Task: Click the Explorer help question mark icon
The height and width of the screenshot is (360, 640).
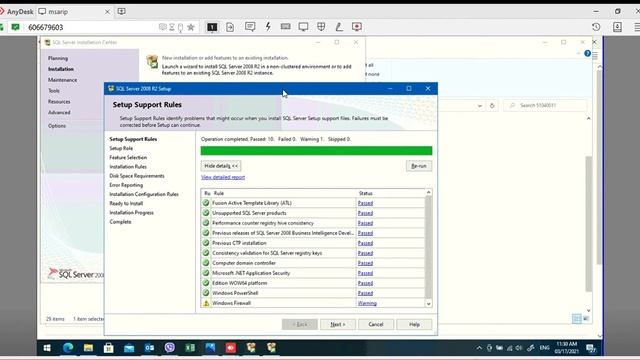Action: [x=587, y=53]
